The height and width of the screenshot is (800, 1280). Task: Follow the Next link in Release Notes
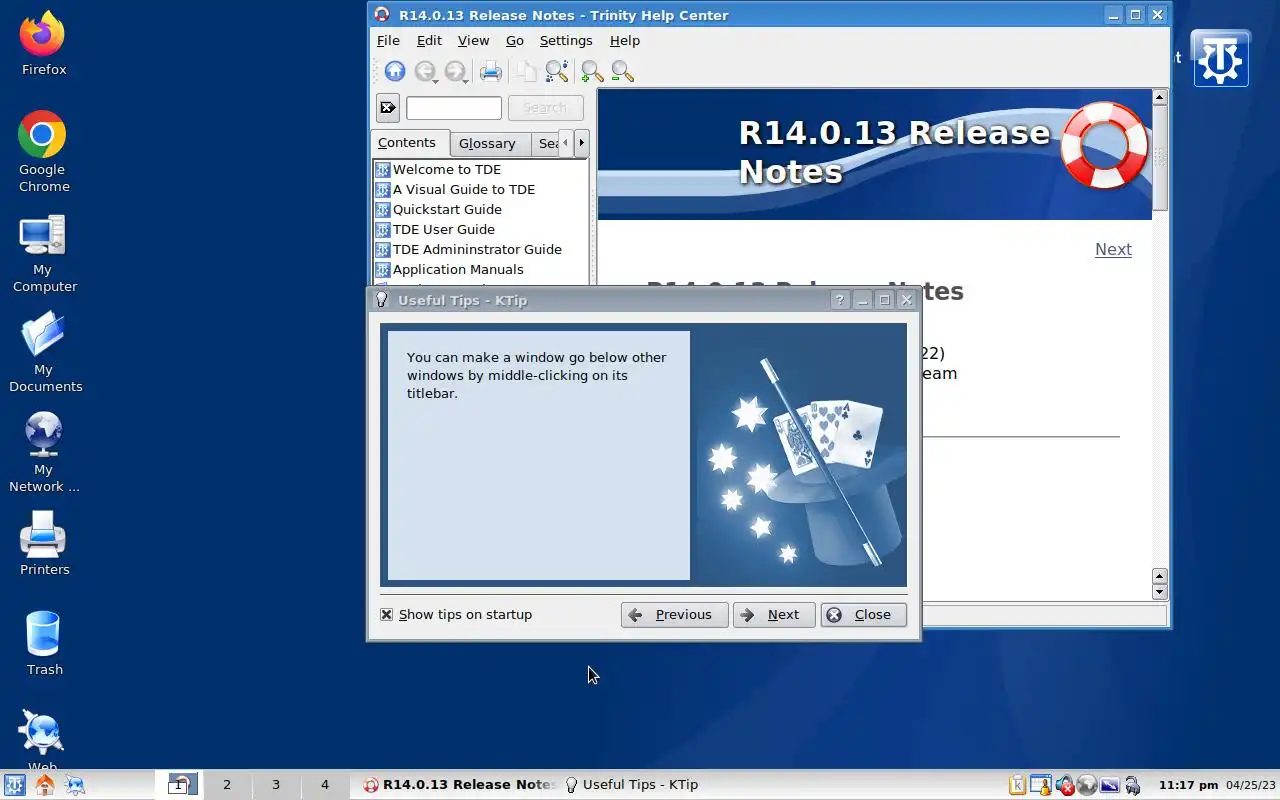(1113, 249)
